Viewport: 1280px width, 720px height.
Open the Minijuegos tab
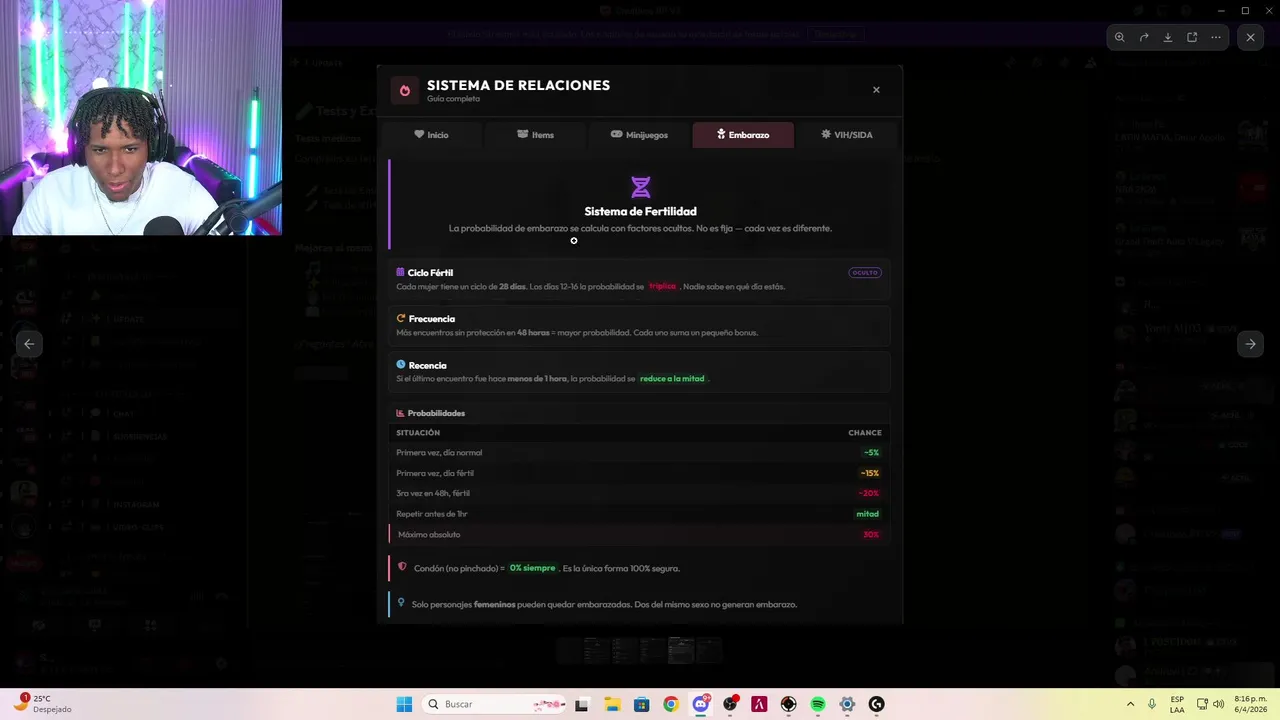tap(639, 135)
